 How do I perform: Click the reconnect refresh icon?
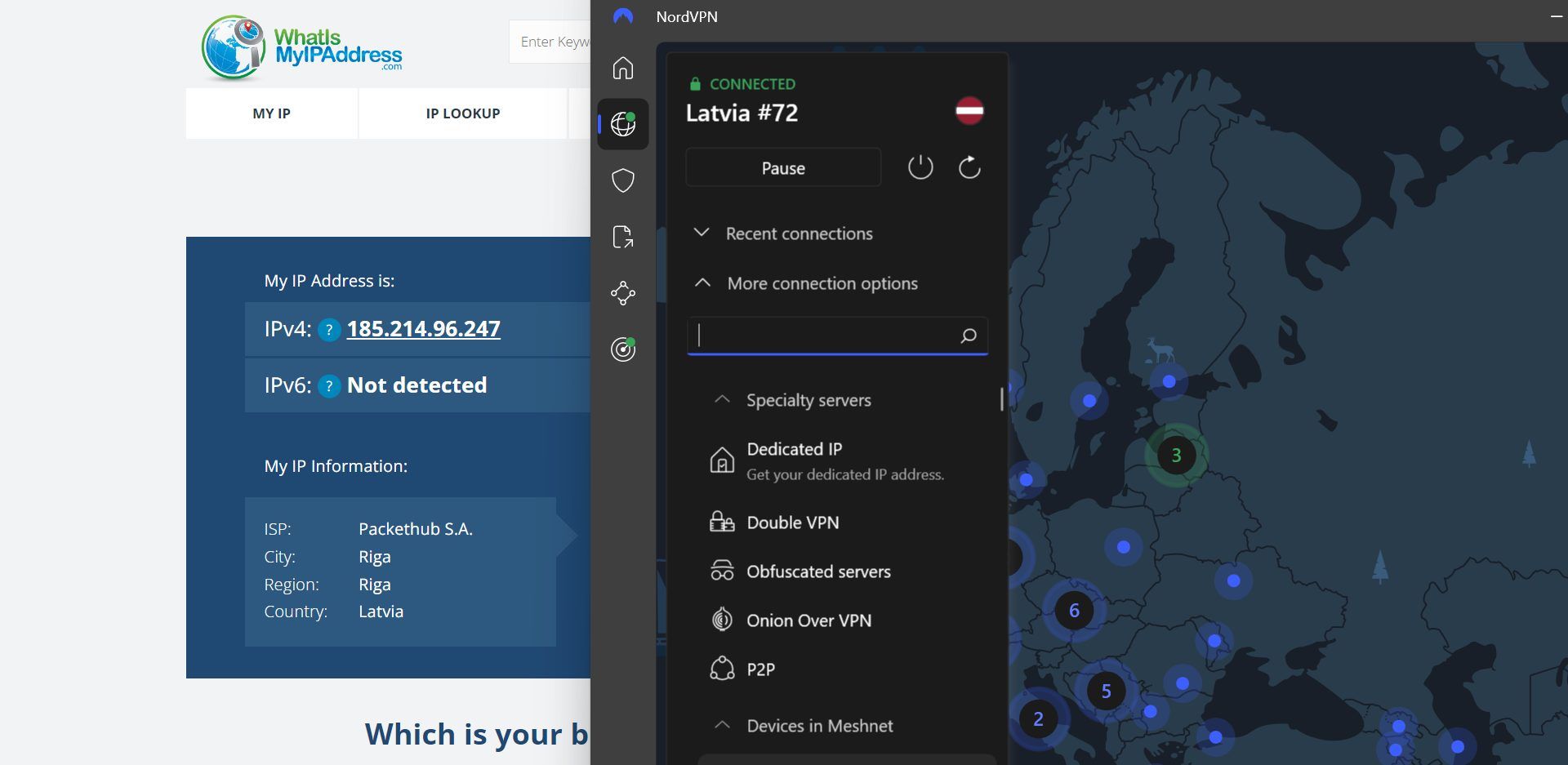pos(969,167)
